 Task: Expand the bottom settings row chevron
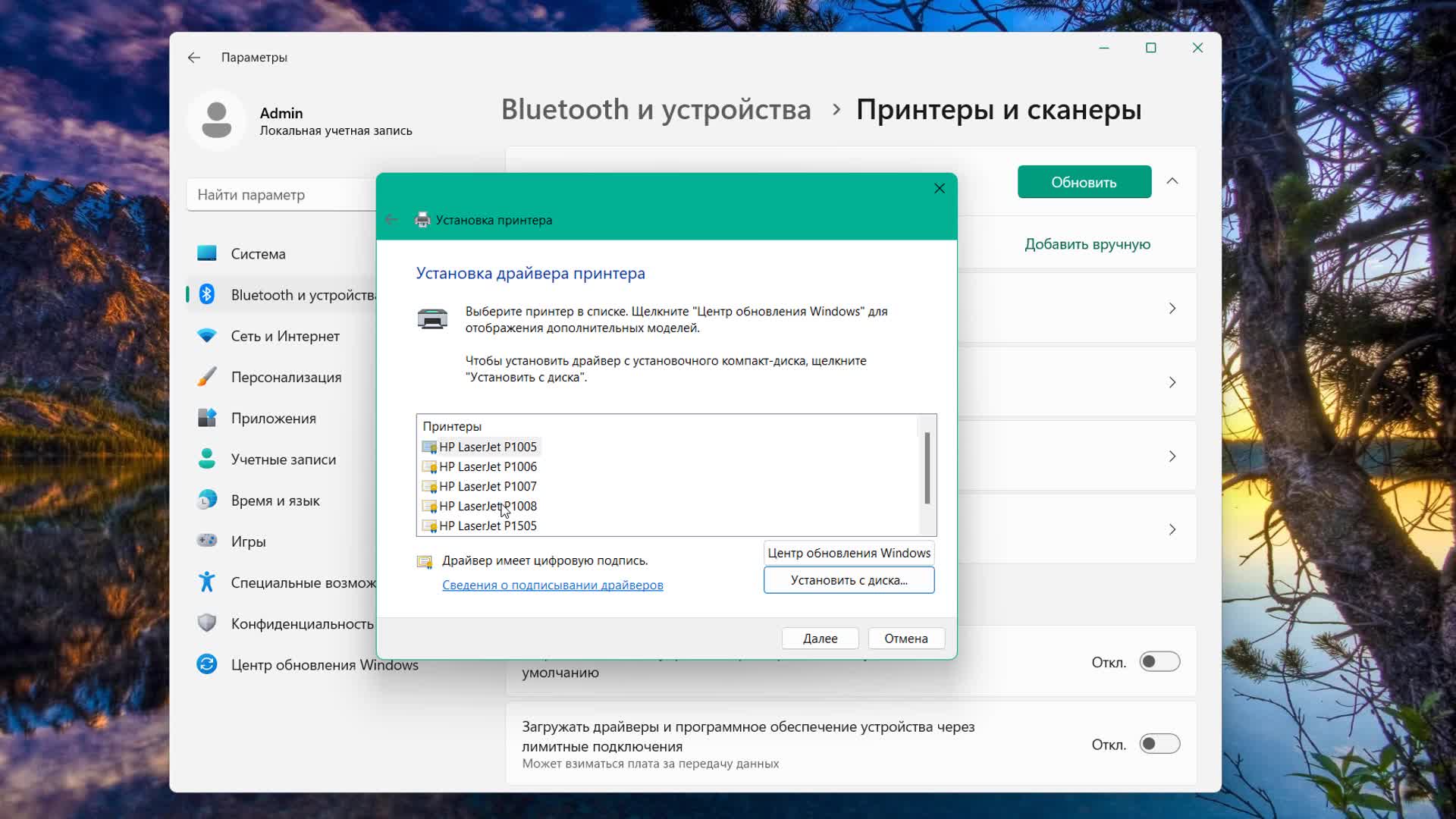[1172, 529]
